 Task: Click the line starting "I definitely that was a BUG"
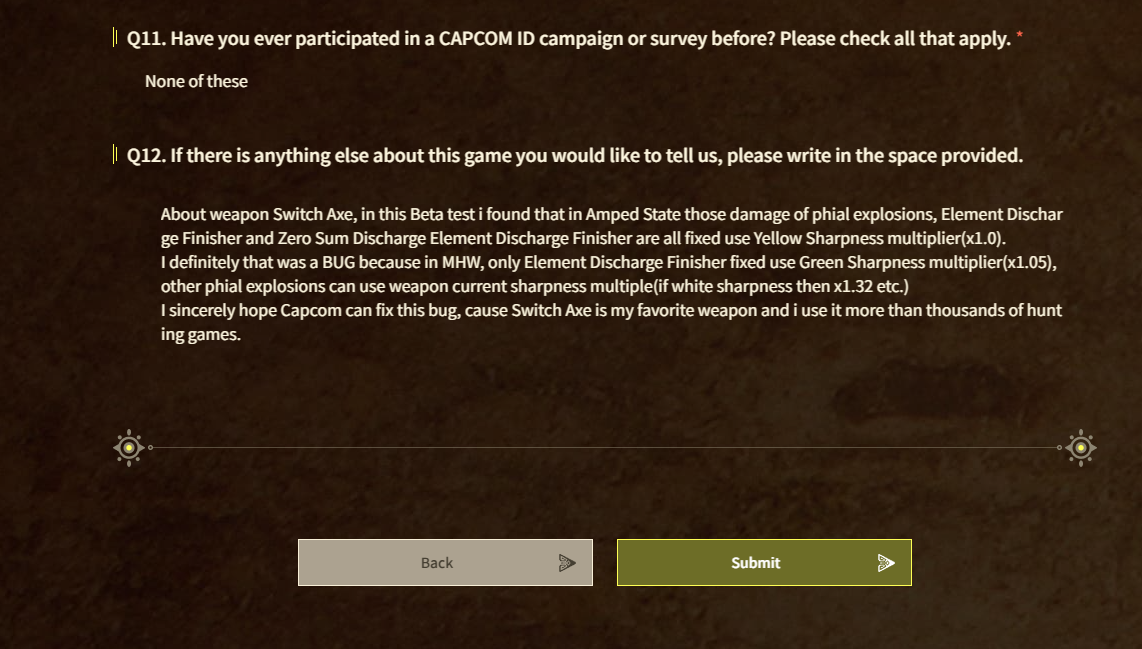(x=608, y=263)
